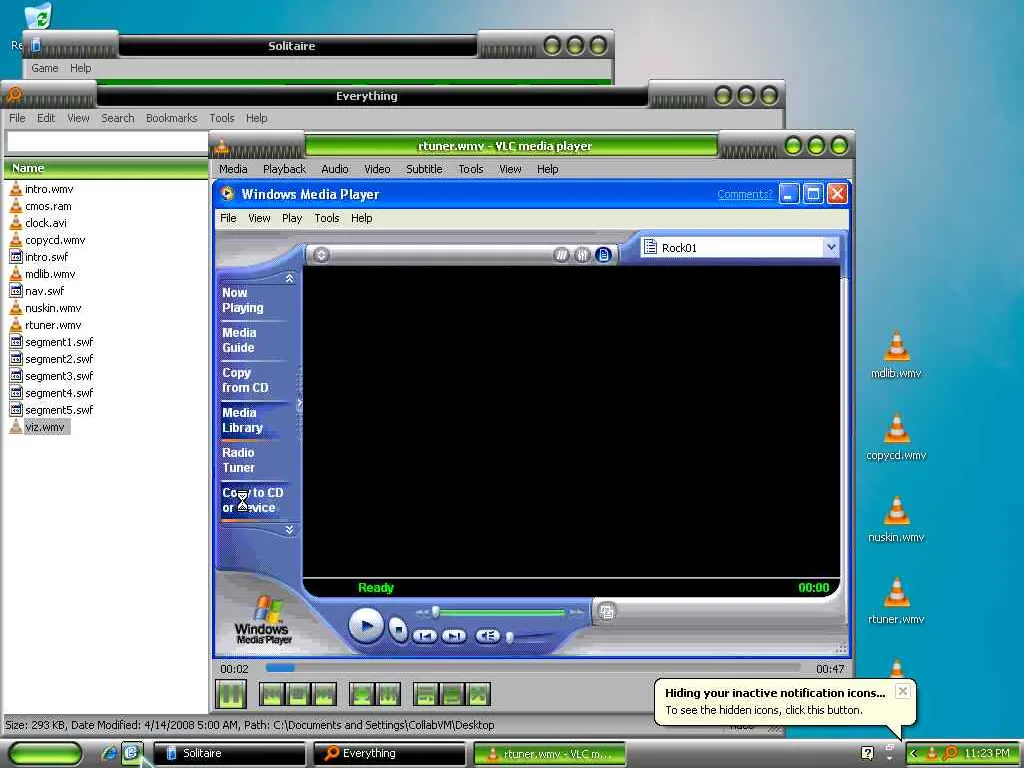Open the VLC Playback menu

click(x=284, y=169)
